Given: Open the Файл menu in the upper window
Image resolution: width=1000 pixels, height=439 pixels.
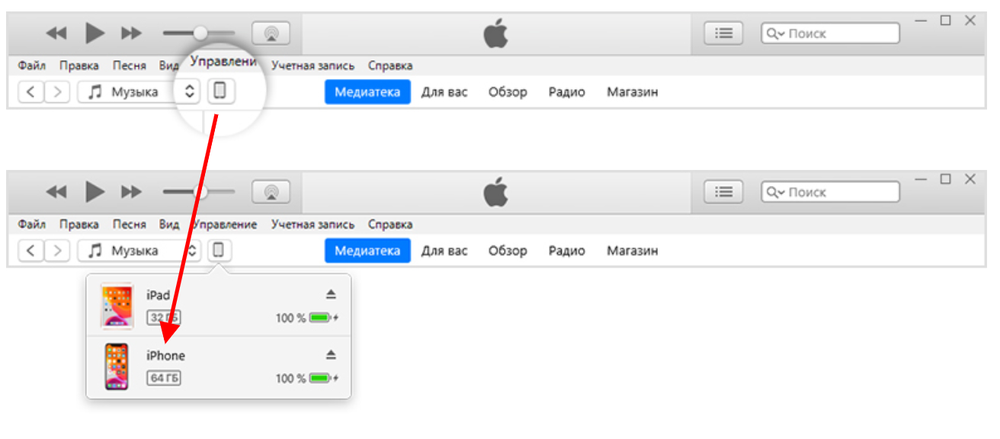Looking at the screenshot, I should click(x=32, y=66).
